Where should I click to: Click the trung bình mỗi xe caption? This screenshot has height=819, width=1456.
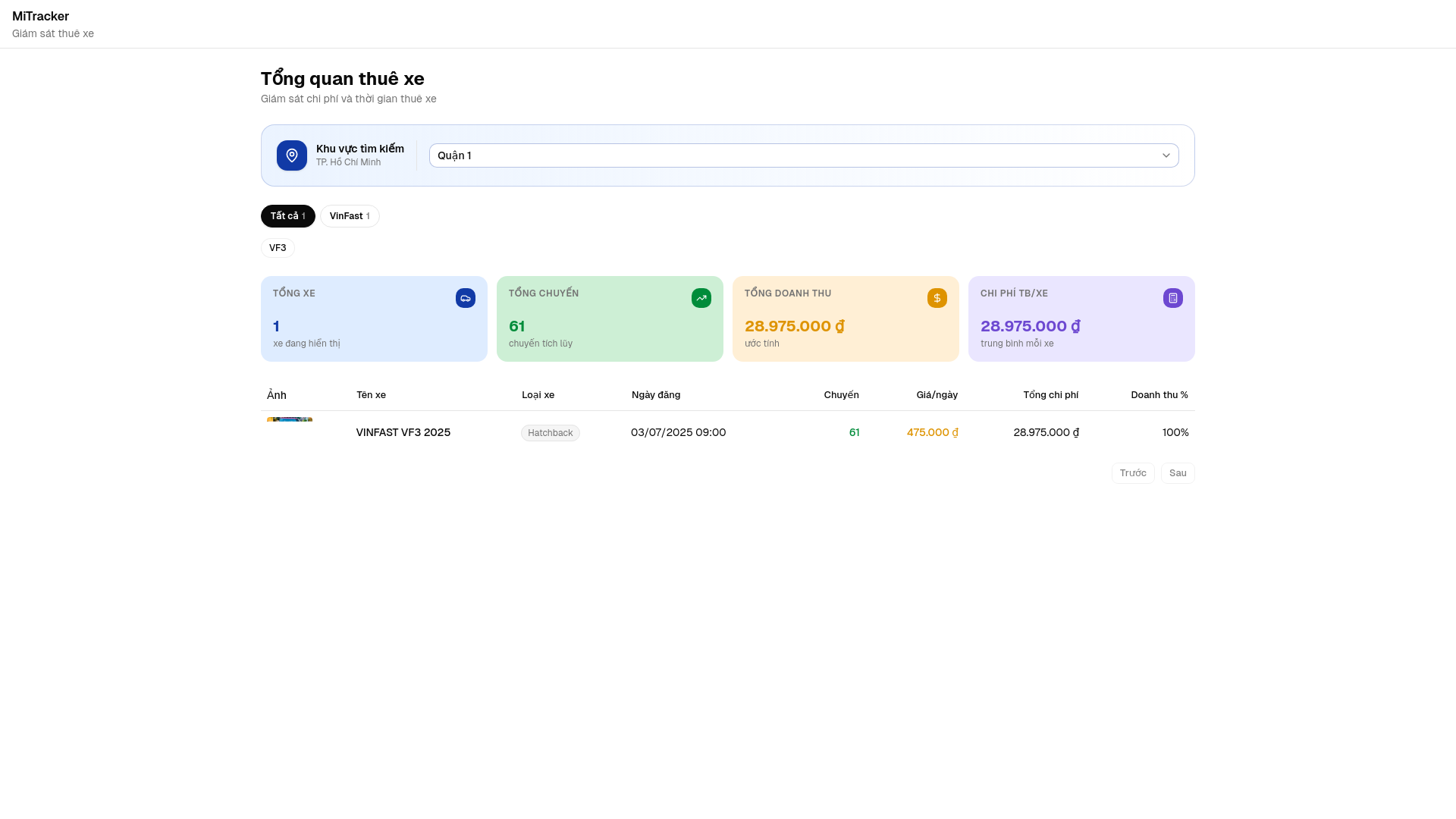(x=1017, y=344)
